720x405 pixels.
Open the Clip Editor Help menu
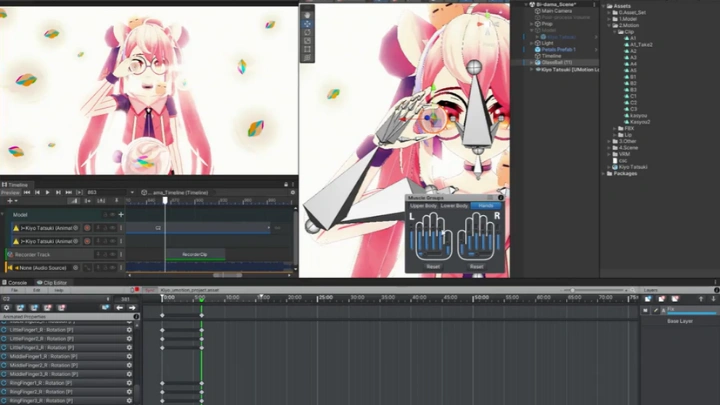[59, 290]
